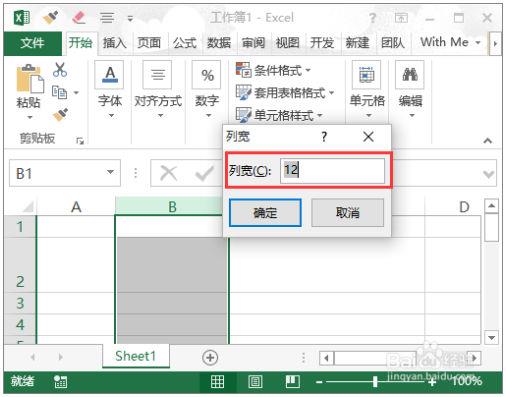The image size is (506, 397).
Task: Click the format painter in clipboard group
Action: (60, 114)
